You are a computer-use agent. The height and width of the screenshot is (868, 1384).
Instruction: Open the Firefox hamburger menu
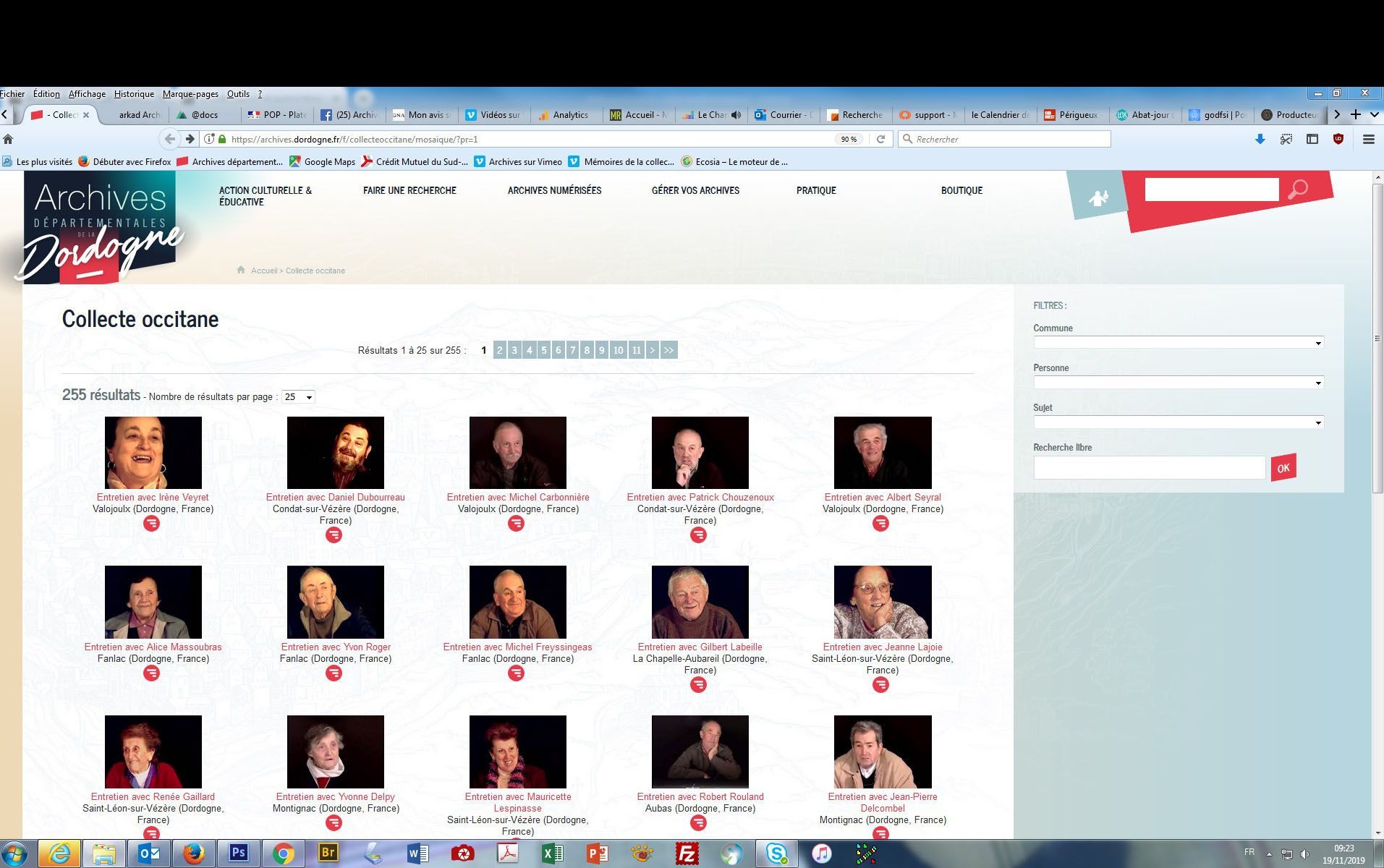point(1368,139)
